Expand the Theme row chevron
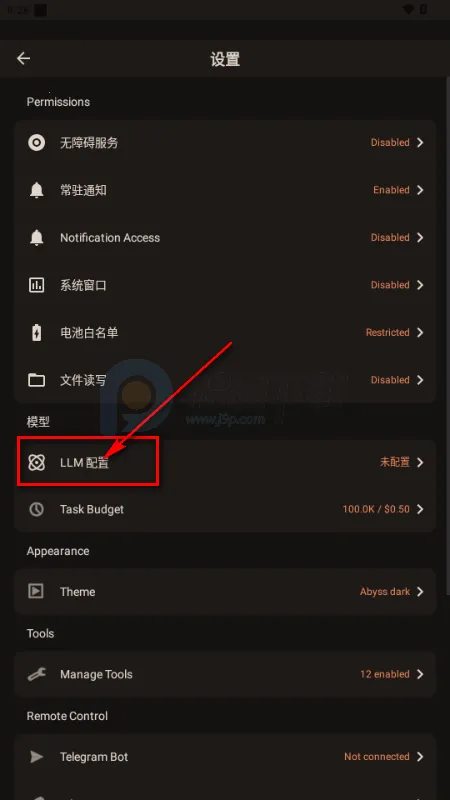The height and width of the screenshot is (800, 450). (x=420, y=592)
